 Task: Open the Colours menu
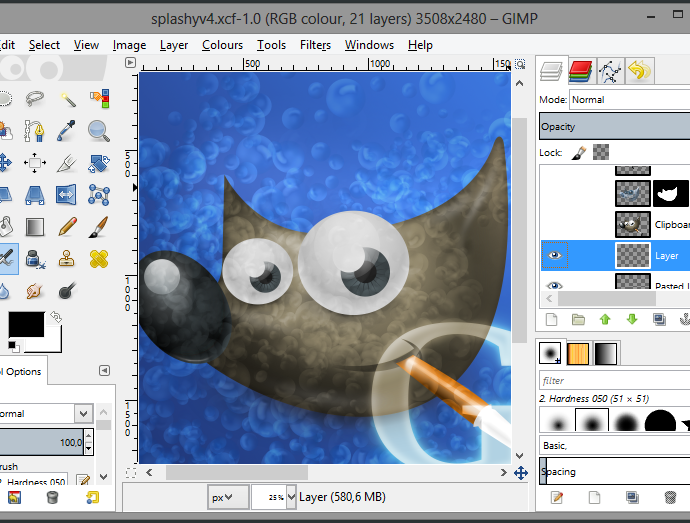(x=222, y=45)
